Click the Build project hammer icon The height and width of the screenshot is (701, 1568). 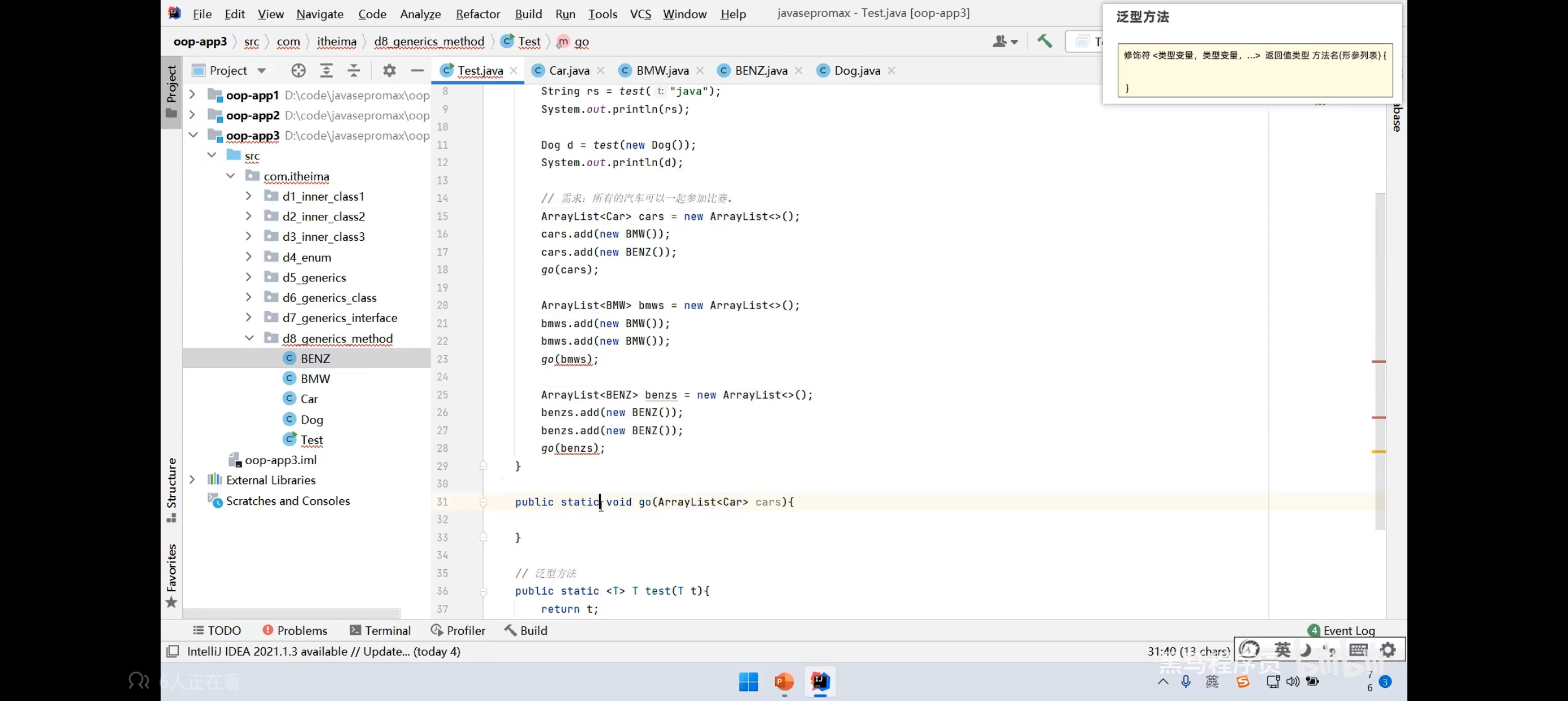point(1045,41)
